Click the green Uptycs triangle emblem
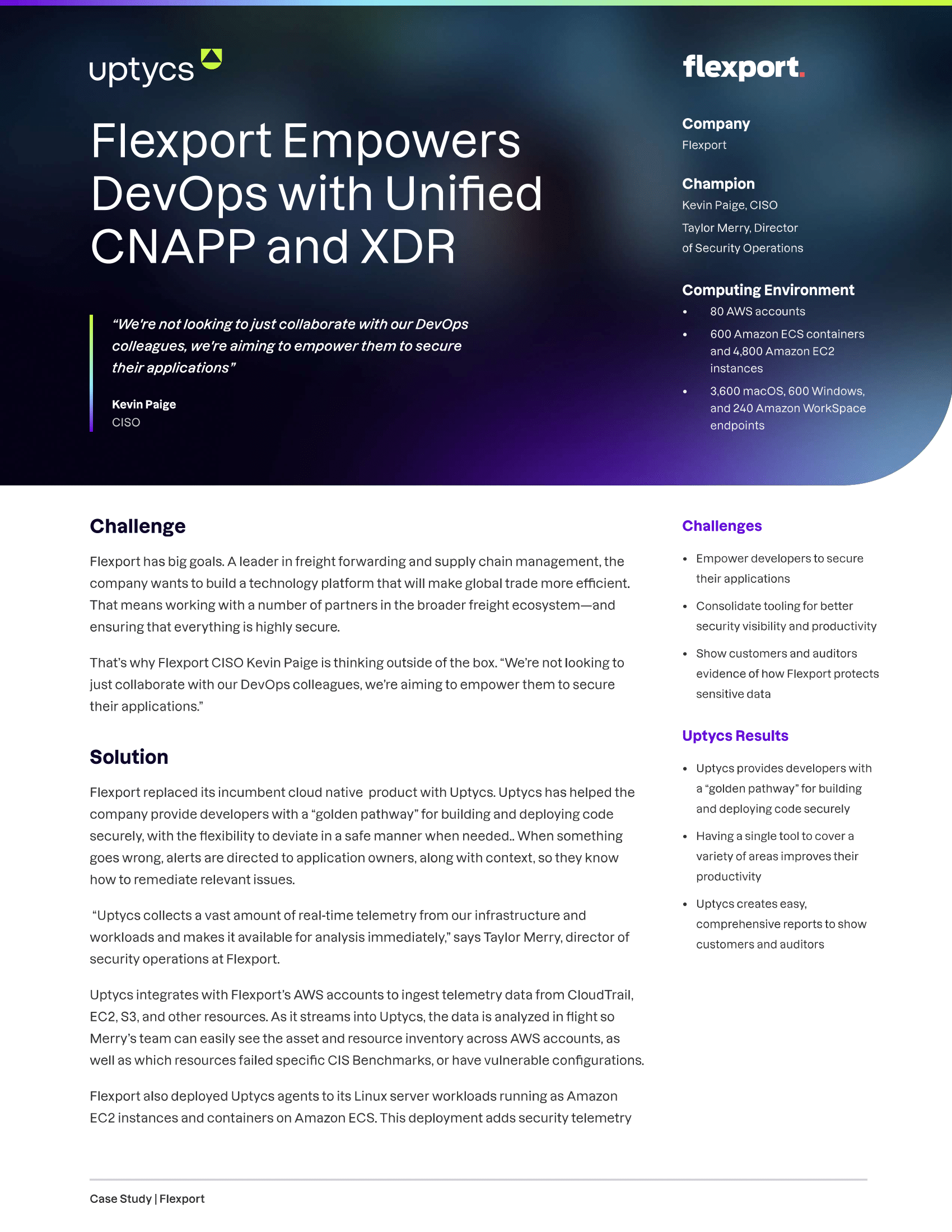The image size is (952, 1232). pyautogui.click(x=212, y=59)
